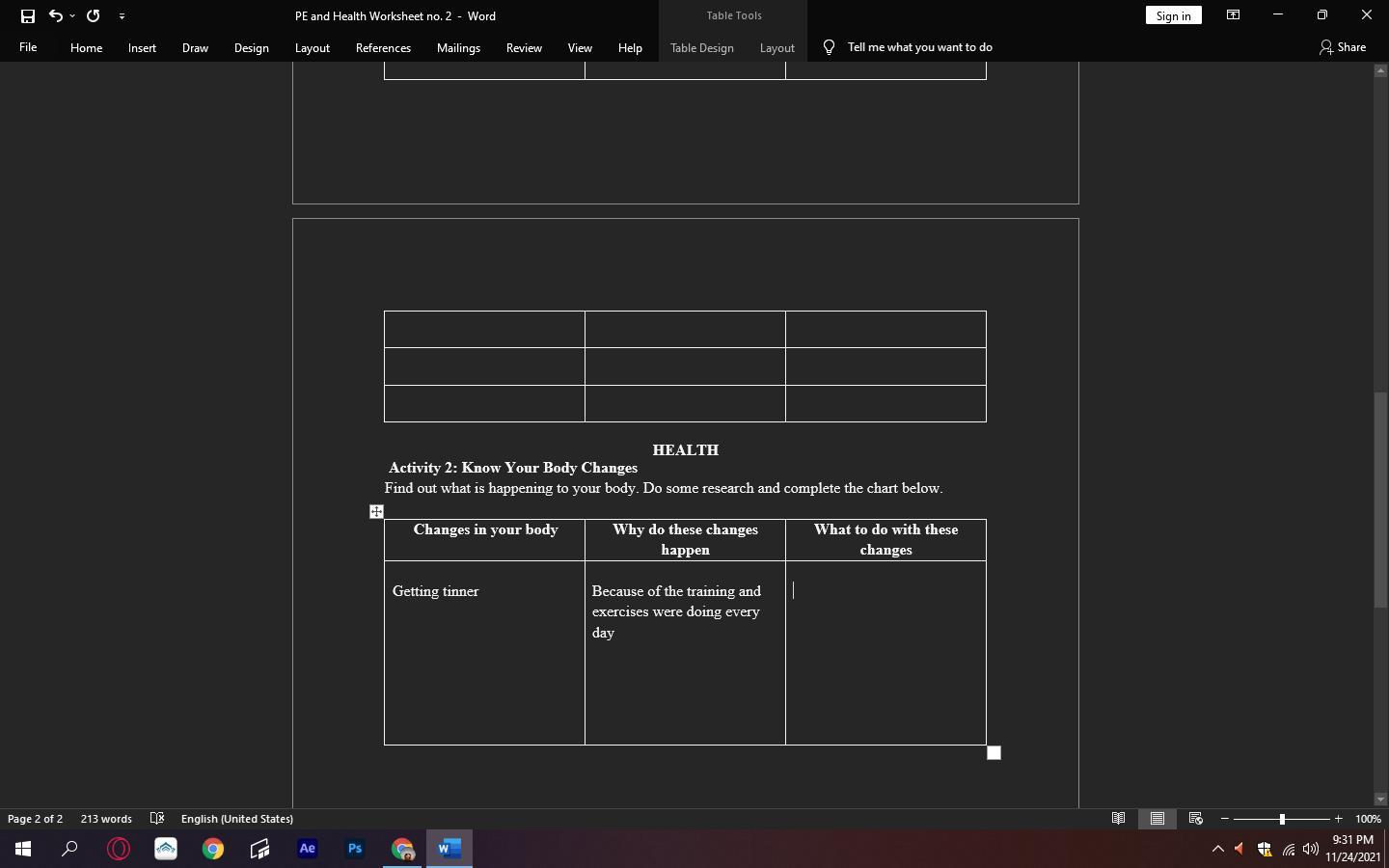Click the table move handle
Image resolution: width=1389 pixels, height=868 pixels.
(x=376, y=512)
